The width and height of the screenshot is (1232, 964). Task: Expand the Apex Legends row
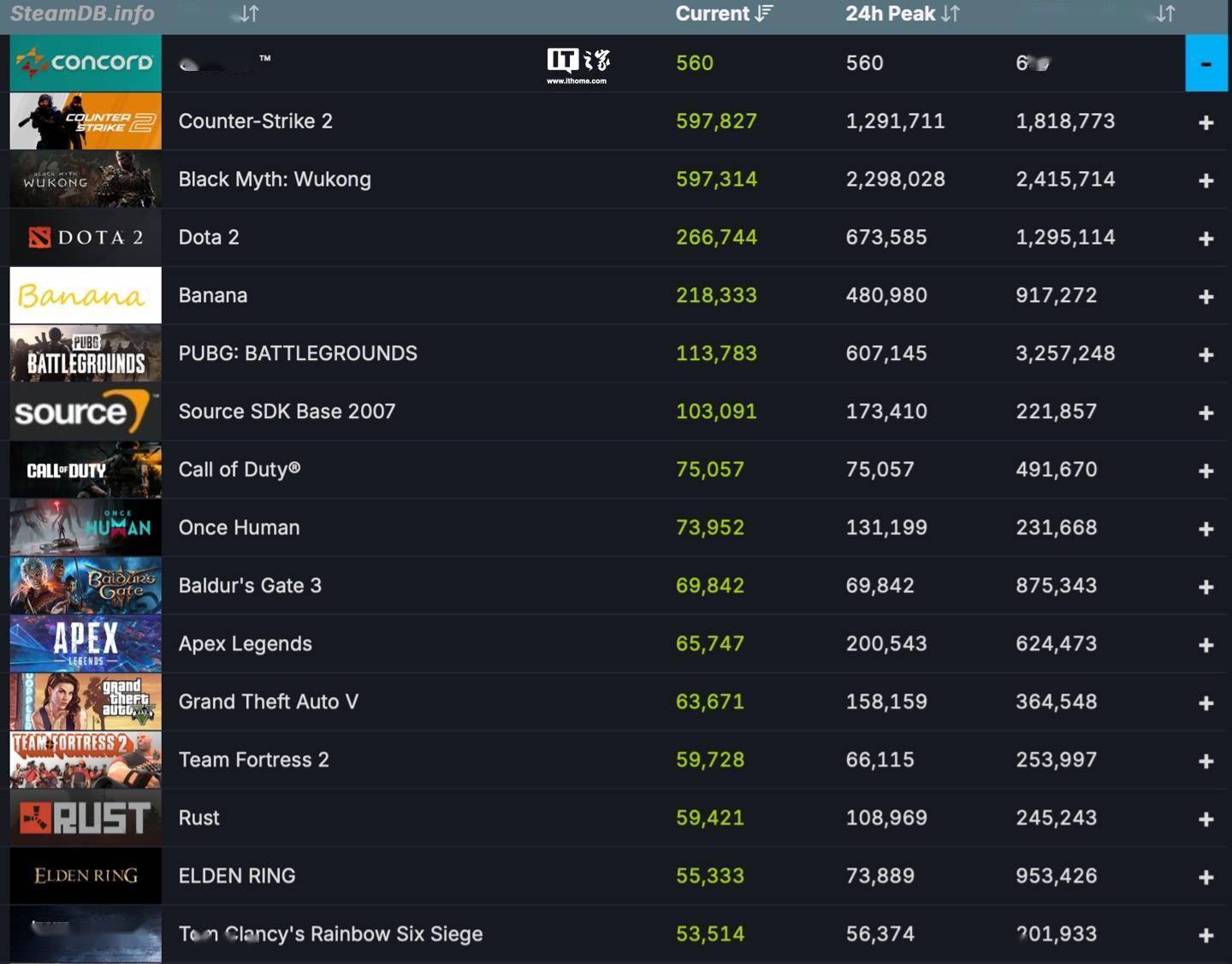pyautogui.click(x=1206, y=645)
